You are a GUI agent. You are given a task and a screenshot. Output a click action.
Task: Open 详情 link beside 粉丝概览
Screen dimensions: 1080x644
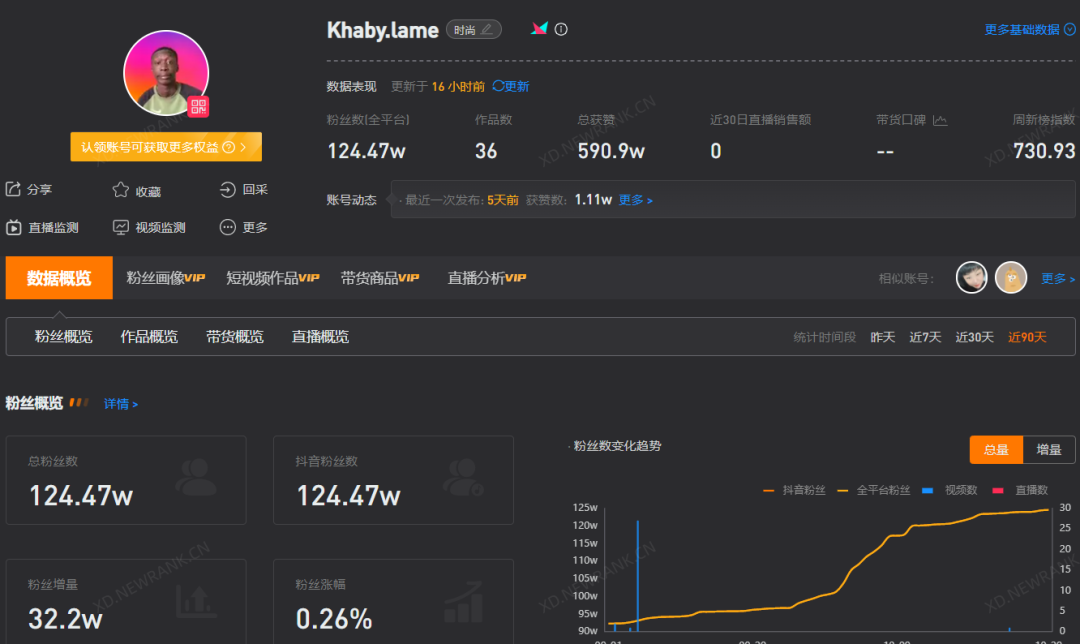click(121, 404)
